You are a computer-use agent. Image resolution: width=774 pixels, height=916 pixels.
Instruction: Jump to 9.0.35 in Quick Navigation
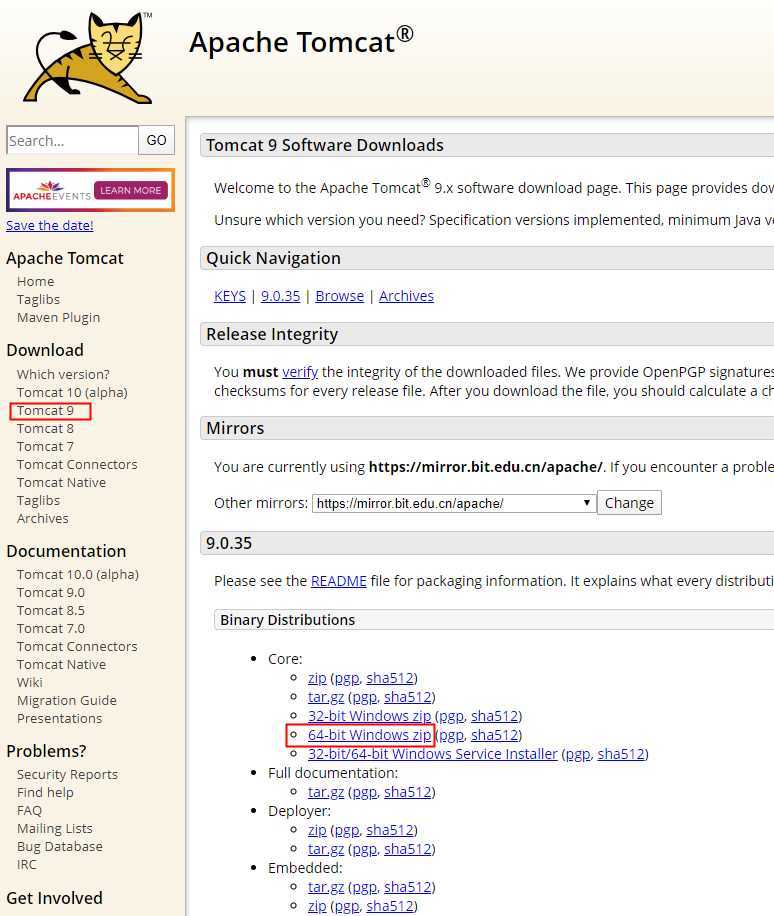point(280,296)
